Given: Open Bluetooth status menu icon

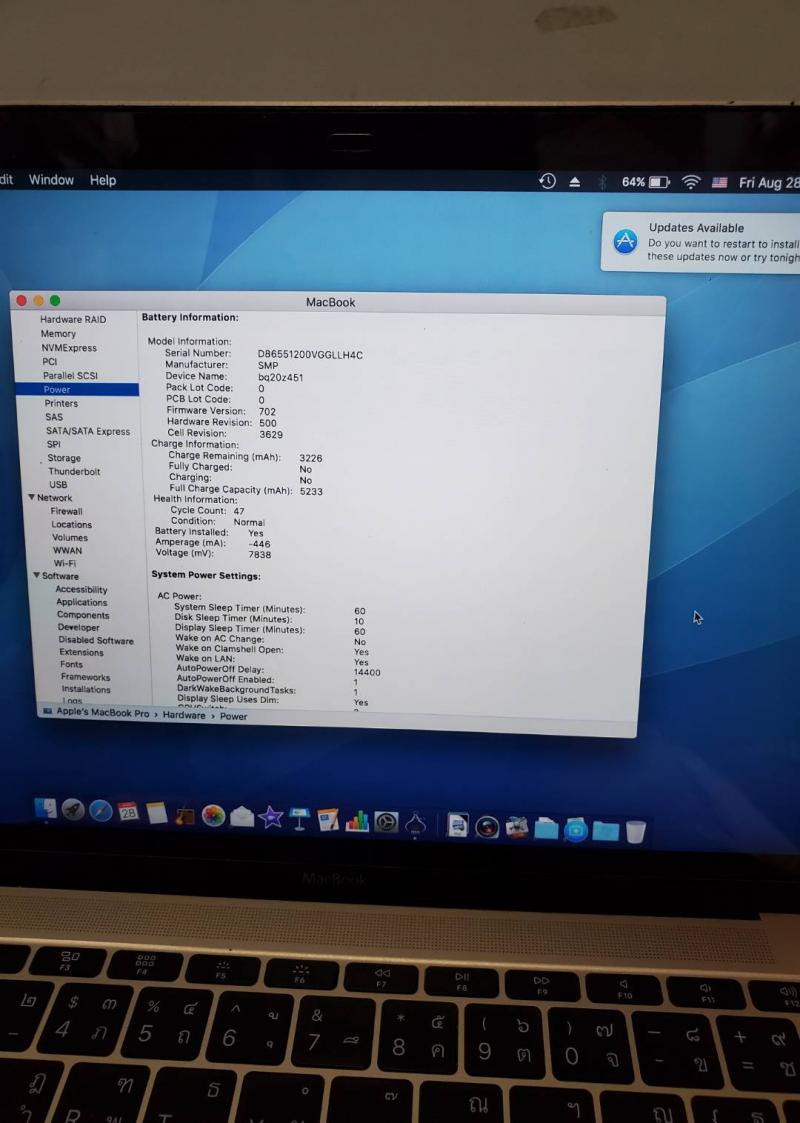Looking at the screenshot, I should point(602,182).
